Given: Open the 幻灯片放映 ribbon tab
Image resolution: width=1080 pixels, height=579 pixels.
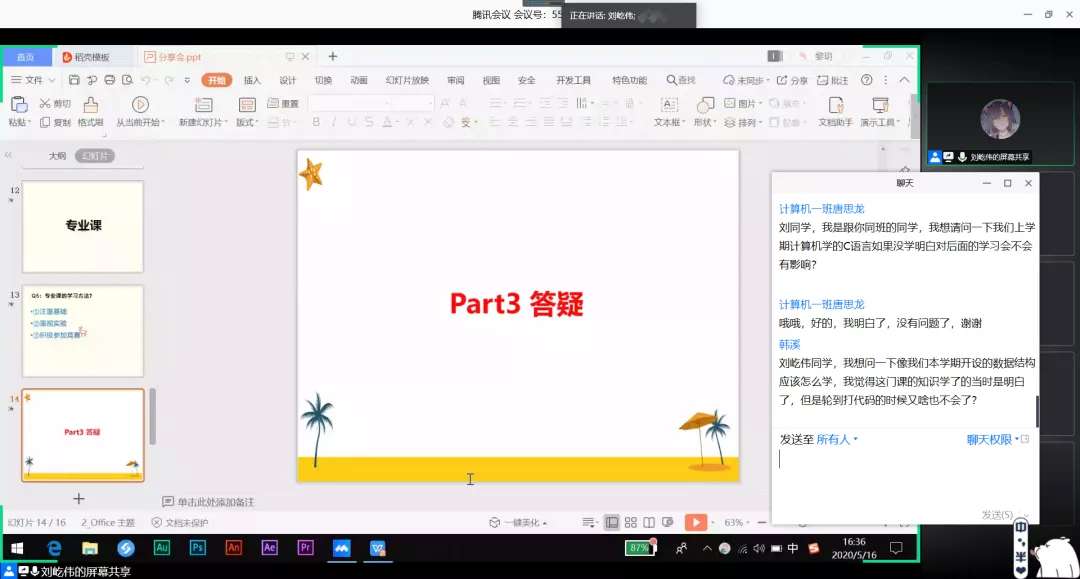Looking at the screenshot, I should click(x=407, y=80).
